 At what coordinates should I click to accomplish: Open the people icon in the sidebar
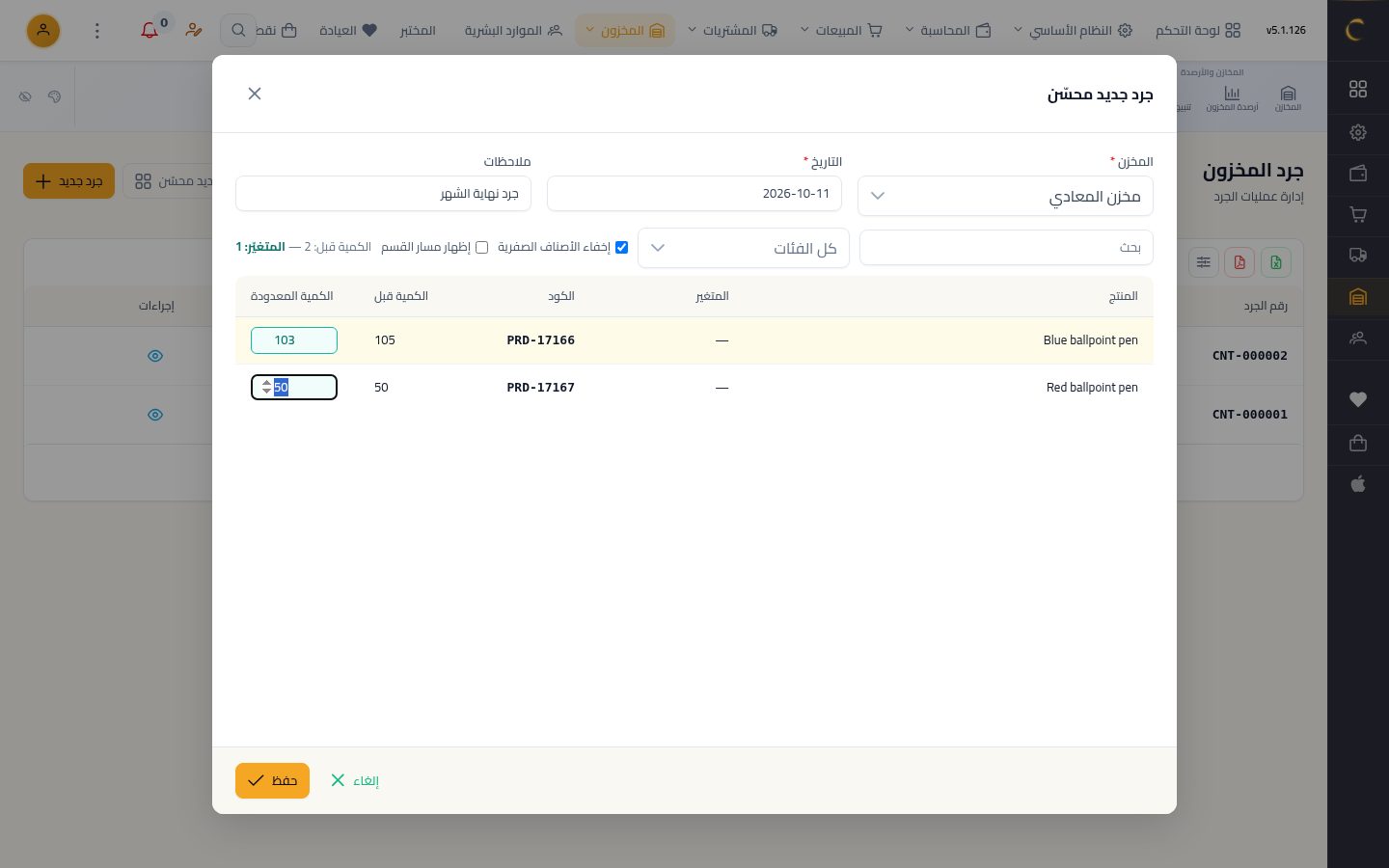click(x=1358, y=339)
